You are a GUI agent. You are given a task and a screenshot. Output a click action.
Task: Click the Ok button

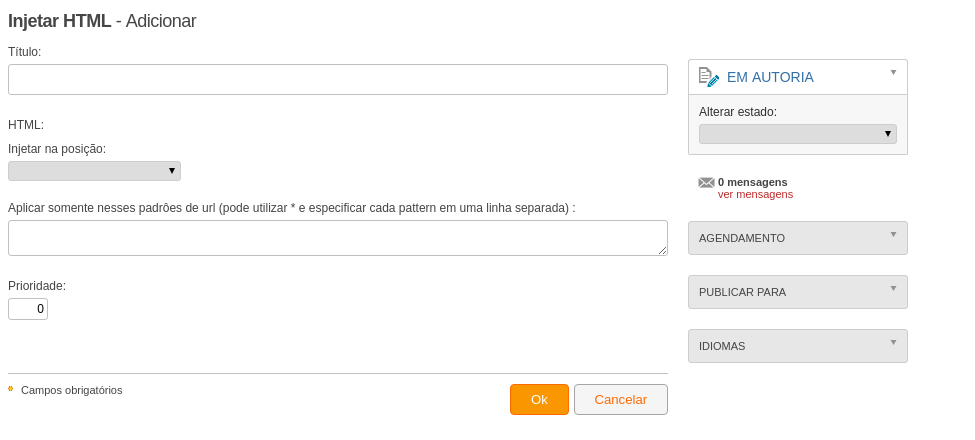pos(539,400)
